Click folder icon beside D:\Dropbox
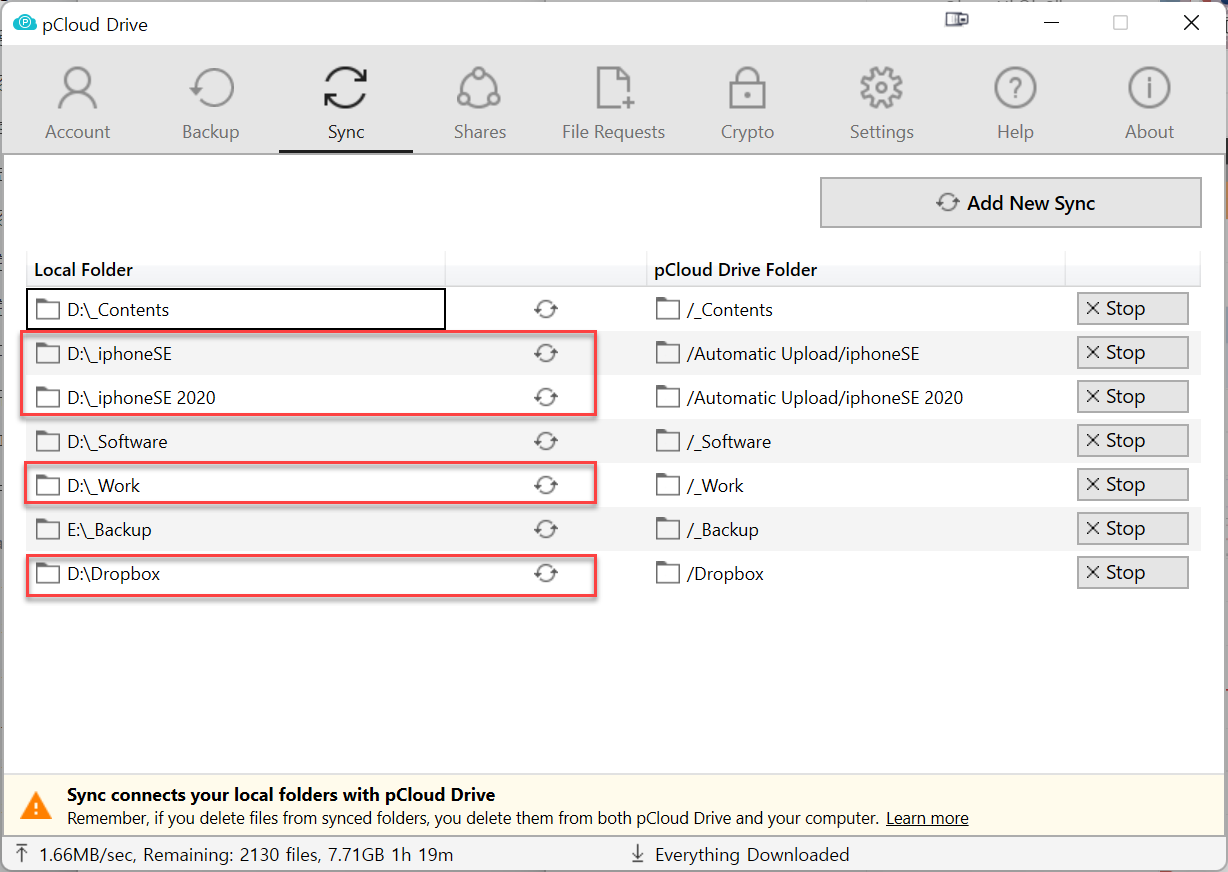The height and width of the screenshot is (872, 1228). coord(47,573)
